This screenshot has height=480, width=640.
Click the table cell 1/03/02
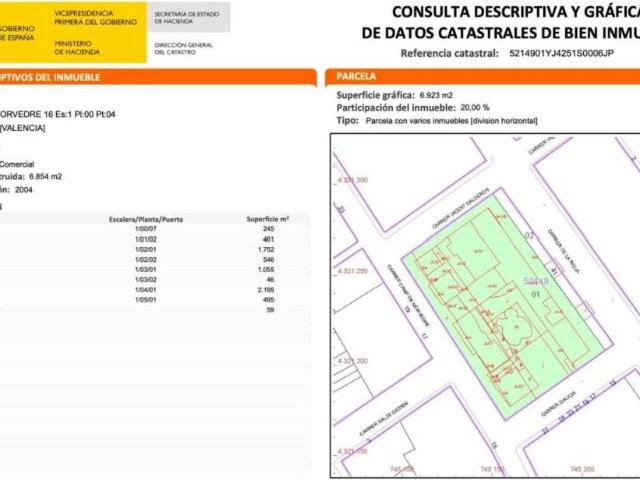coord(146,280)
